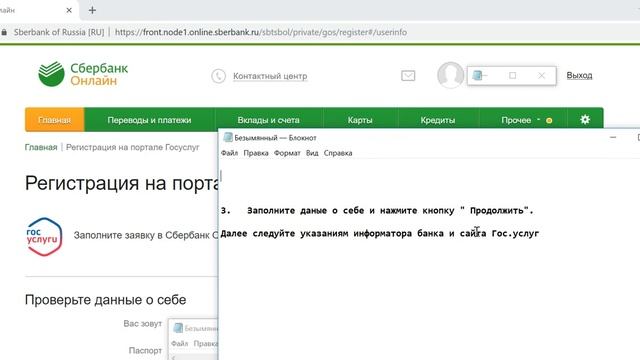Image resolution: width=640 pixels, height=360 pixels.
Task: Click the user profile avatar
Action: (x=450, y=75)
